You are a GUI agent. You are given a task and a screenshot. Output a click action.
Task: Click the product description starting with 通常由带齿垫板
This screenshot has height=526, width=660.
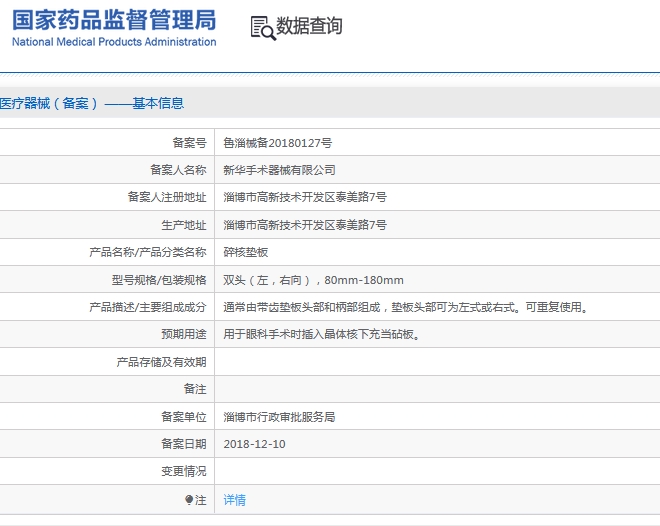[x=406, y=307]
